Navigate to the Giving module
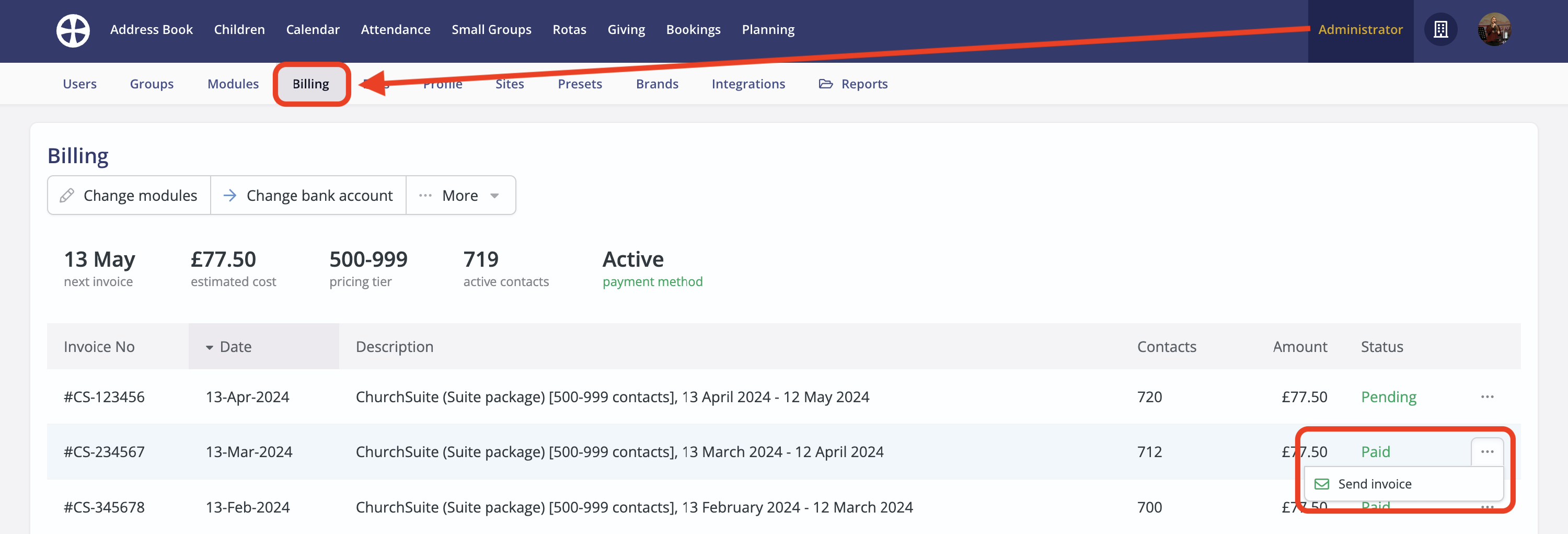 [626, 29]
